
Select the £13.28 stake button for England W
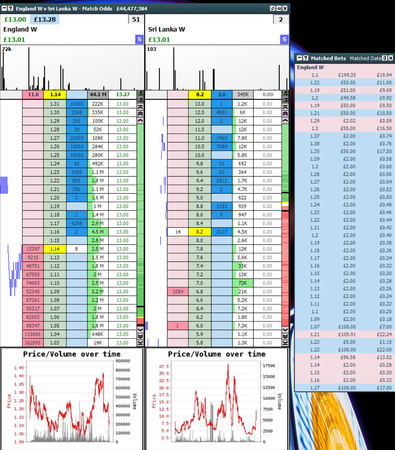click(45, 19)
